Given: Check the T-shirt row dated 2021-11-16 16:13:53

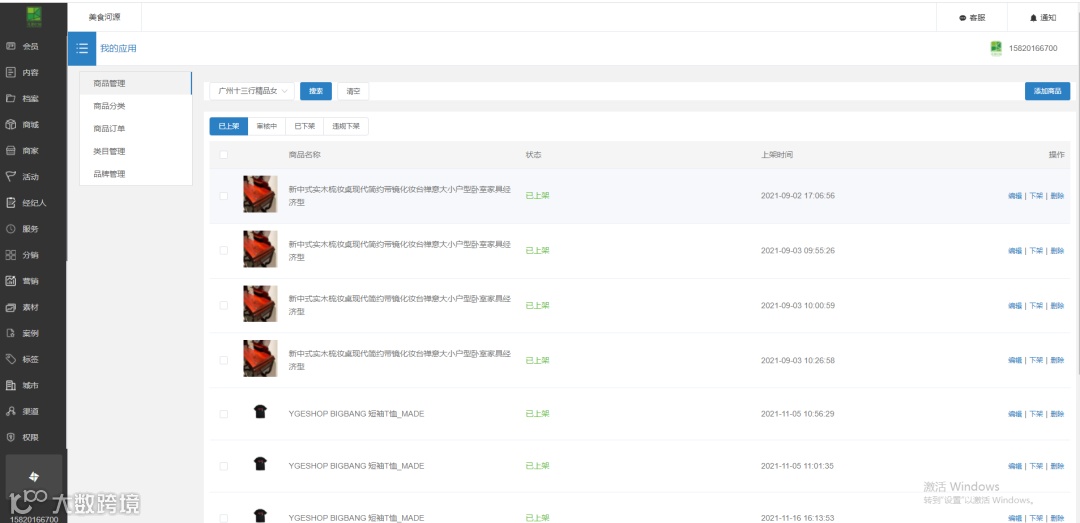Looking at the screenshot, I should coord(223,518).
